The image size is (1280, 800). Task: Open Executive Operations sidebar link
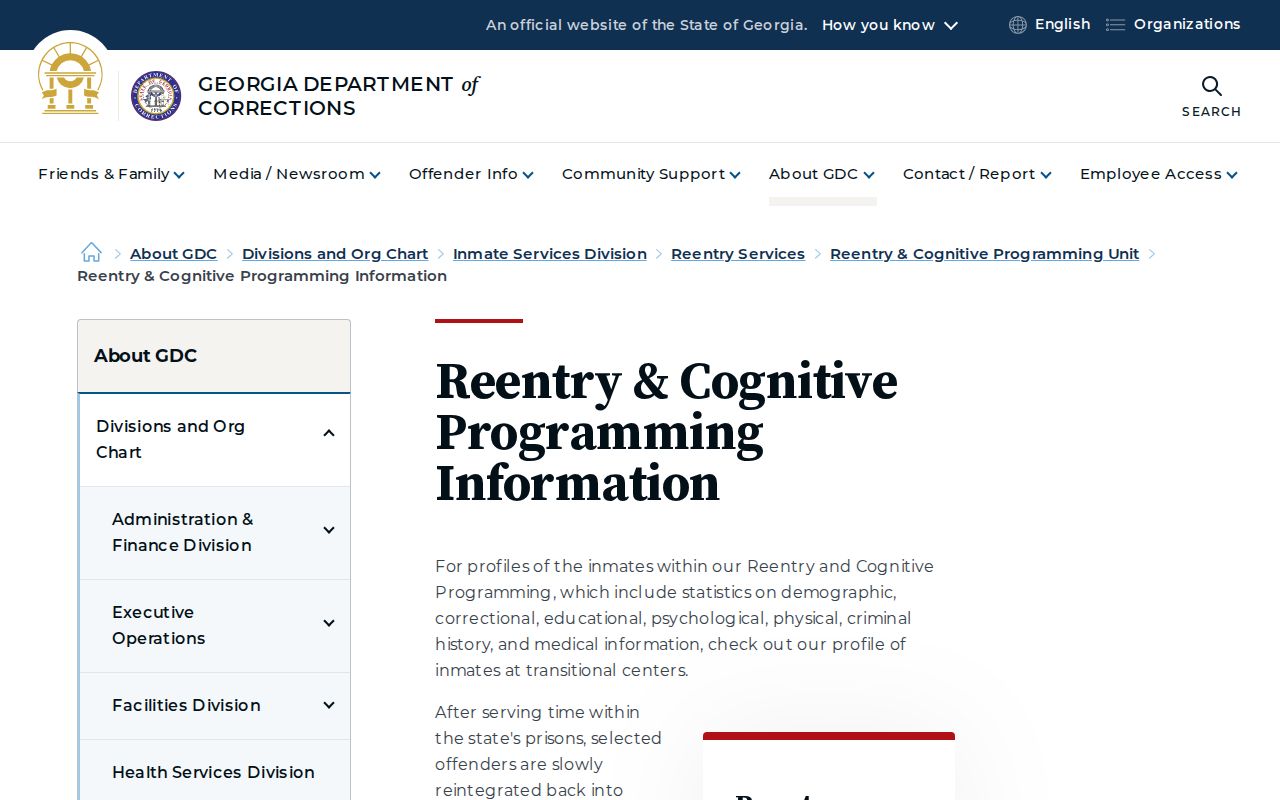[158, 625]
